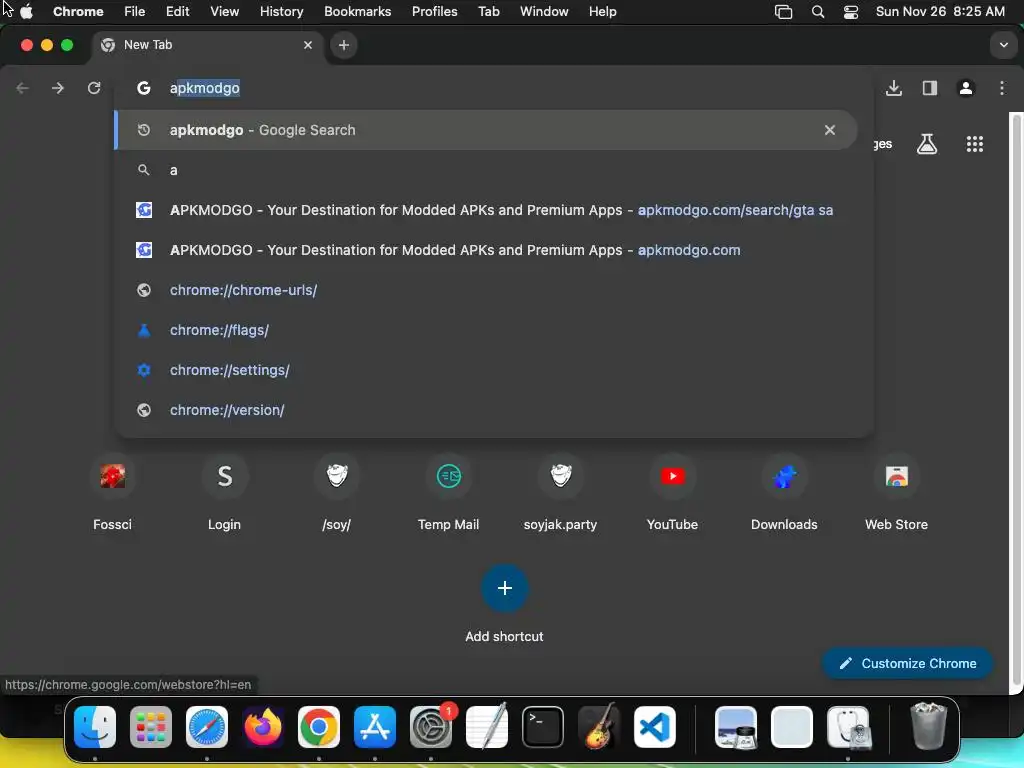The width and height of the screenshot is (1024, 768).
Task: Click the Stage Manager menu bar icon
Action: tap(784, 11)
